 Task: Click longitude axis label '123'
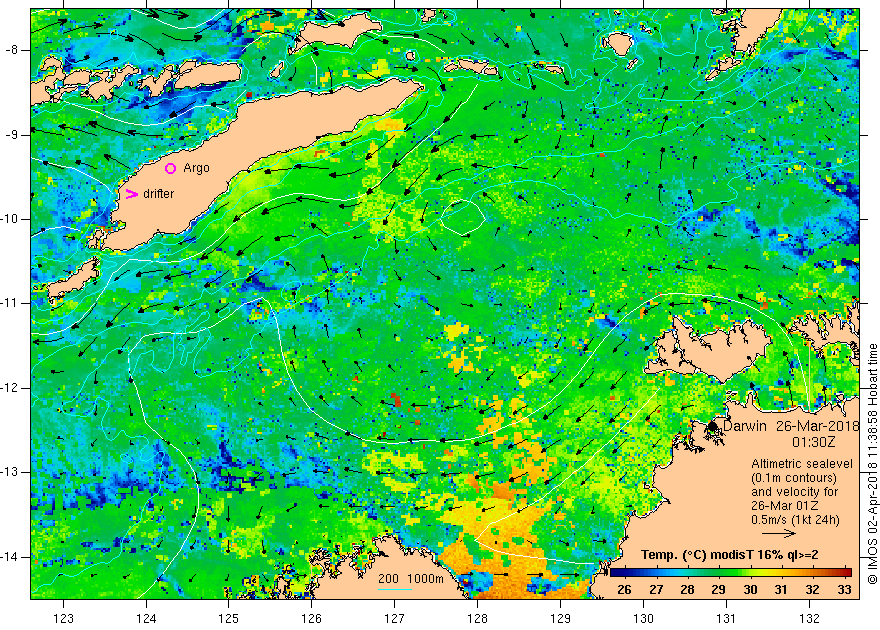pyautogui.click(x=63, y=618)
